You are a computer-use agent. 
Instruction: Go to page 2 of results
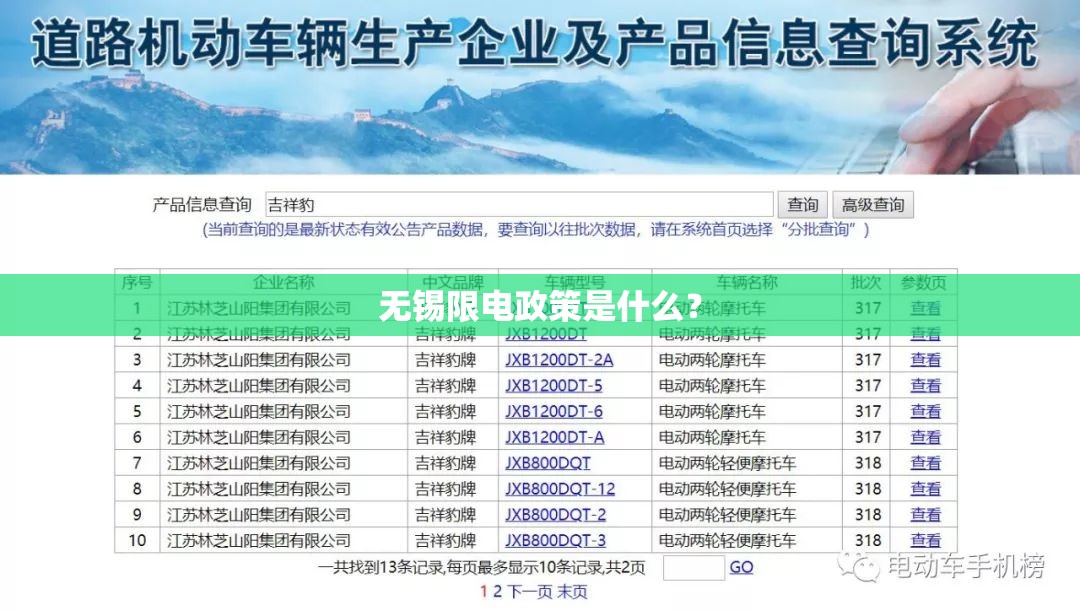click(x=497, y=592)
